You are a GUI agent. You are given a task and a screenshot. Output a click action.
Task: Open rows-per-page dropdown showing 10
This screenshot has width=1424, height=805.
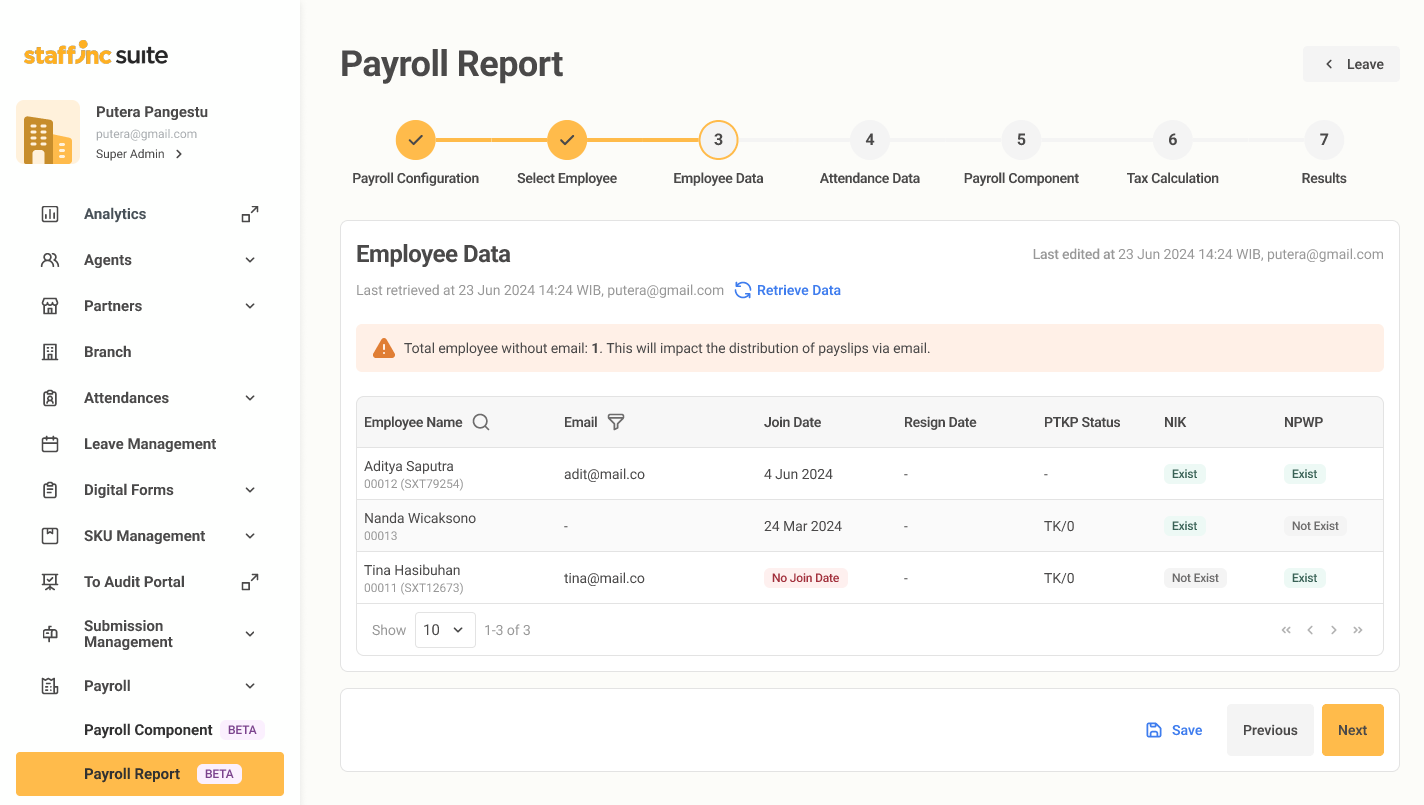[445, 630]
